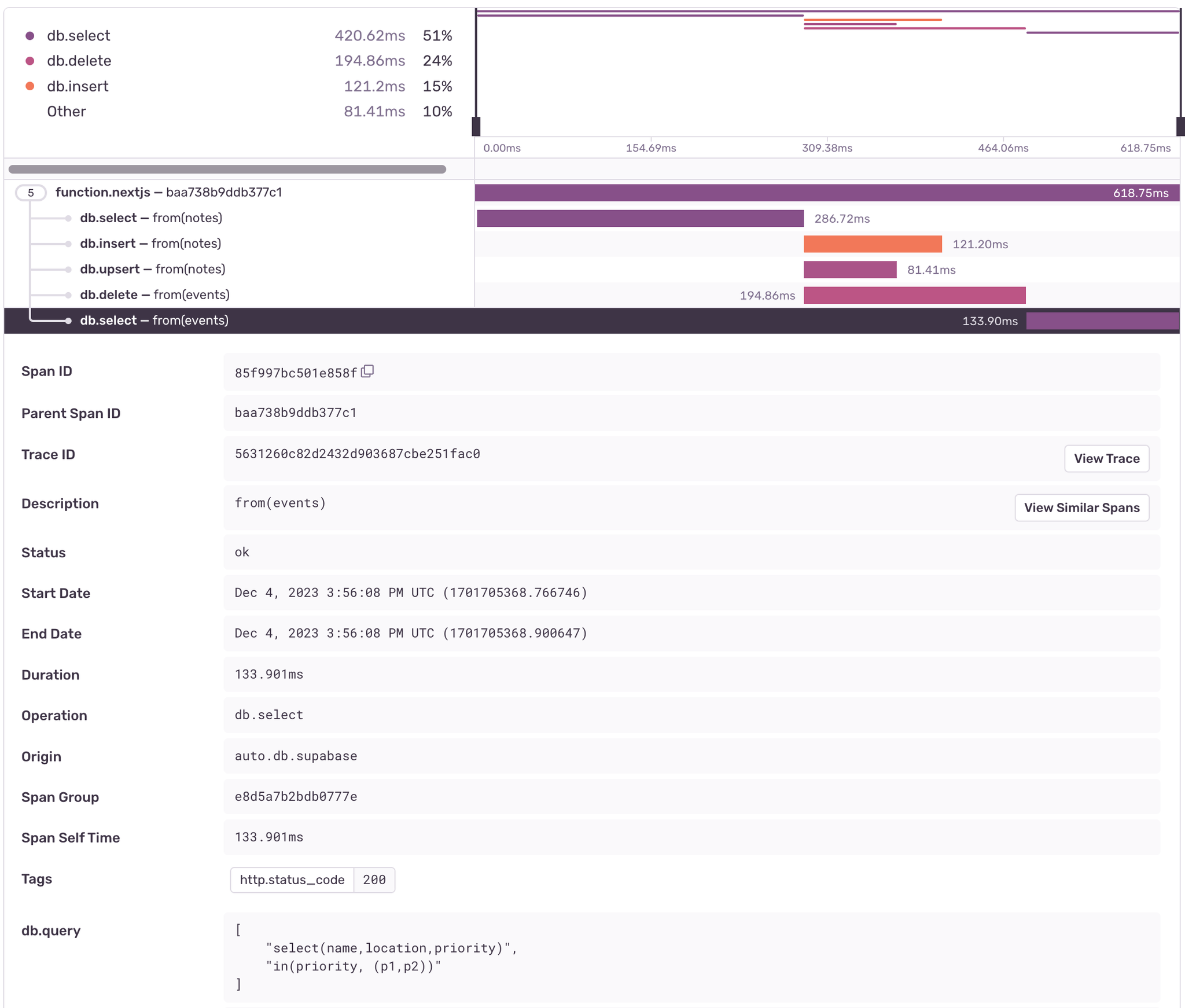Image resolution: width=1185 pixels, height=1008 pixels.
Task: Click the 200 tag value
Action: point(374,880)
